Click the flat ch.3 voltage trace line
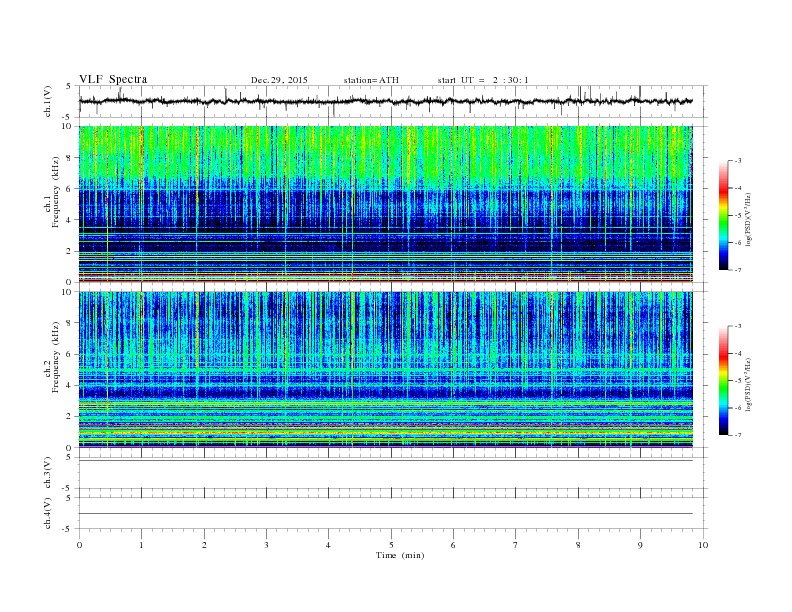 coord(386,461)
